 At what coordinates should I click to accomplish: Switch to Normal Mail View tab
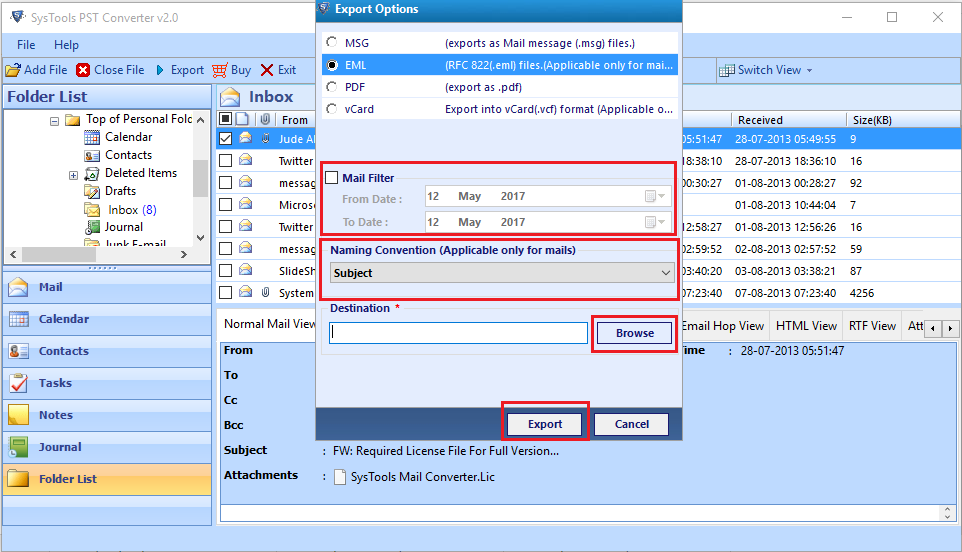269,324
